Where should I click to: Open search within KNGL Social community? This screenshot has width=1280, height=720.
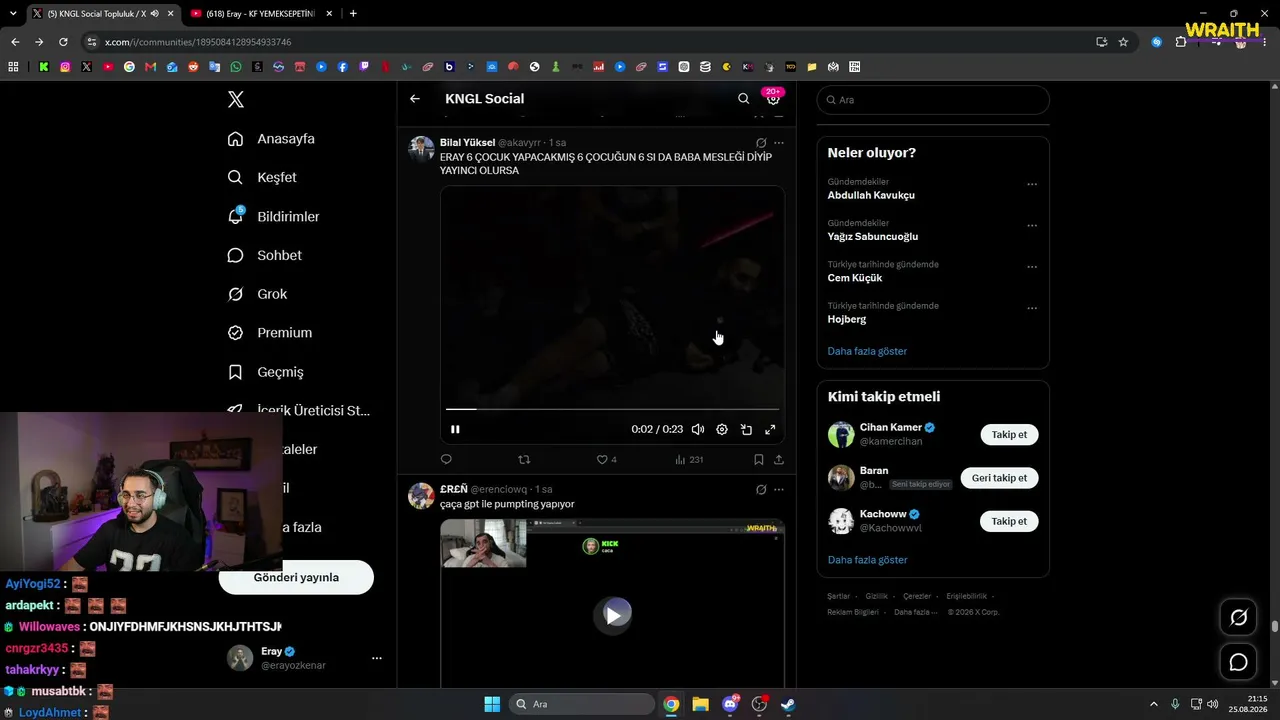743,99
